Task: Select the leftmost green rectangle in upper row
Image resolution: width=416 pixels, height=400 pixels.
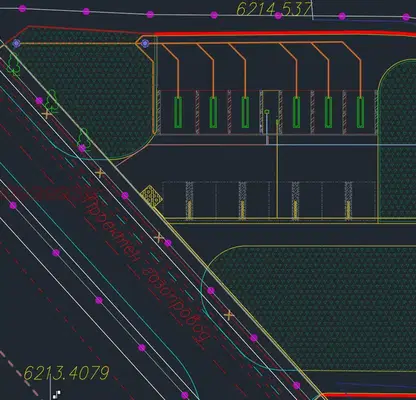Action: 178,112
